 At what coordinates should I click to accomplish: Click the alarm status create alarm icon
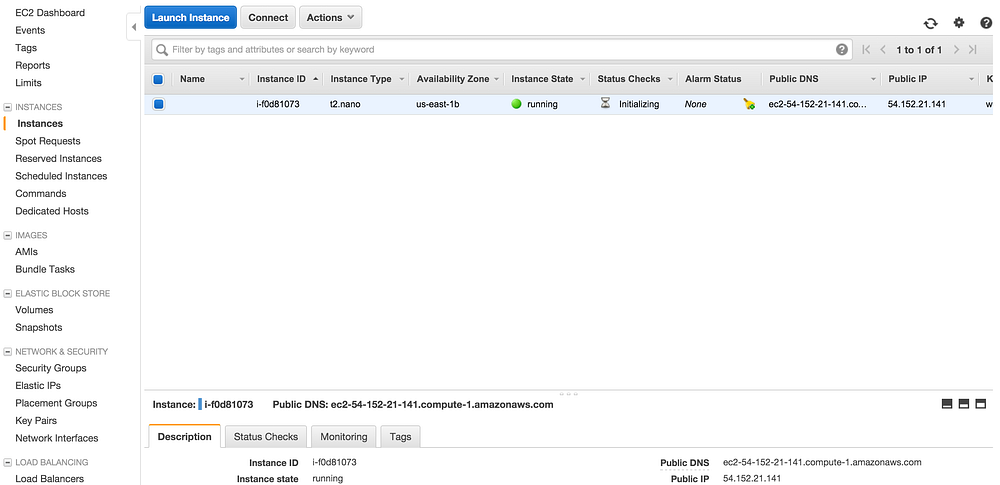[x=749, y=104]
